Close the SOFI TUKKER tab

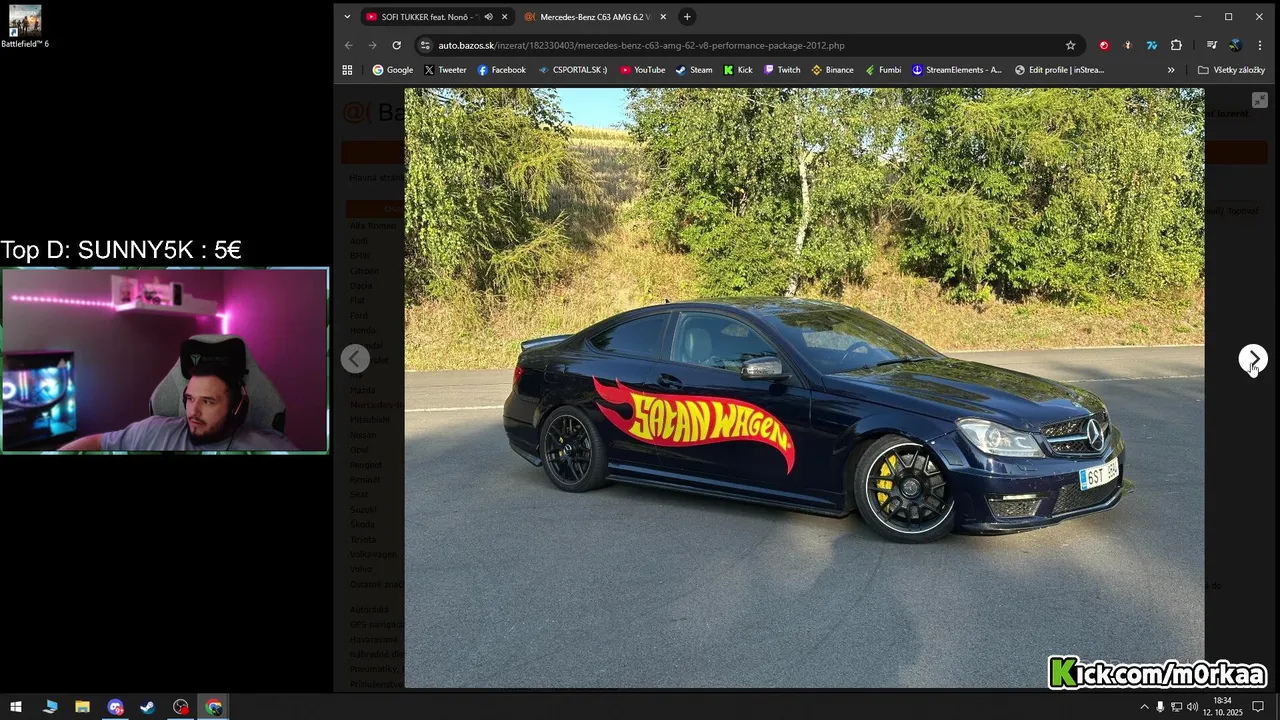click(504, 17)
